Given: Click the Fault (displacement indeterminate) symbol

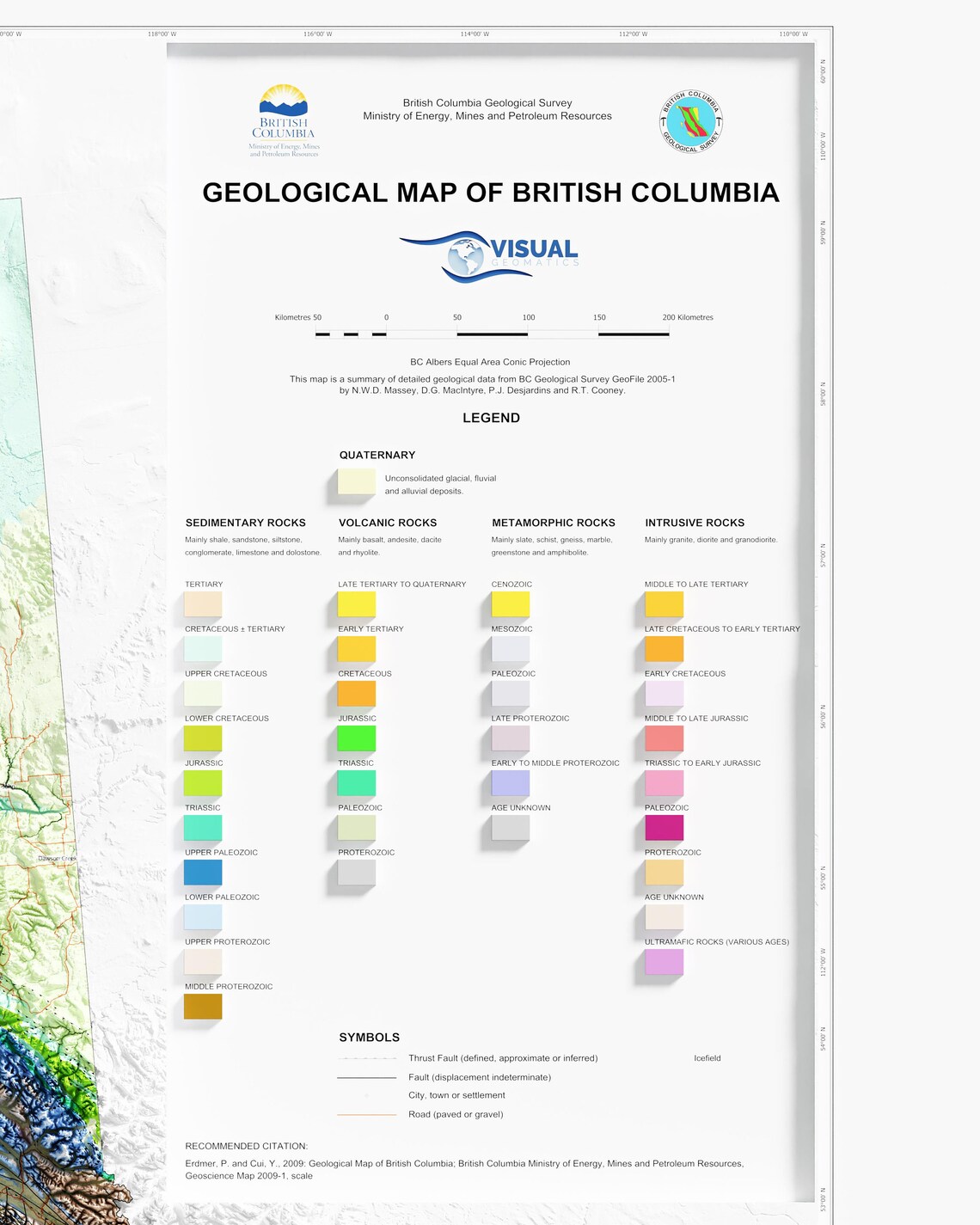Looking at the screenshot, I should point(368,1076).
